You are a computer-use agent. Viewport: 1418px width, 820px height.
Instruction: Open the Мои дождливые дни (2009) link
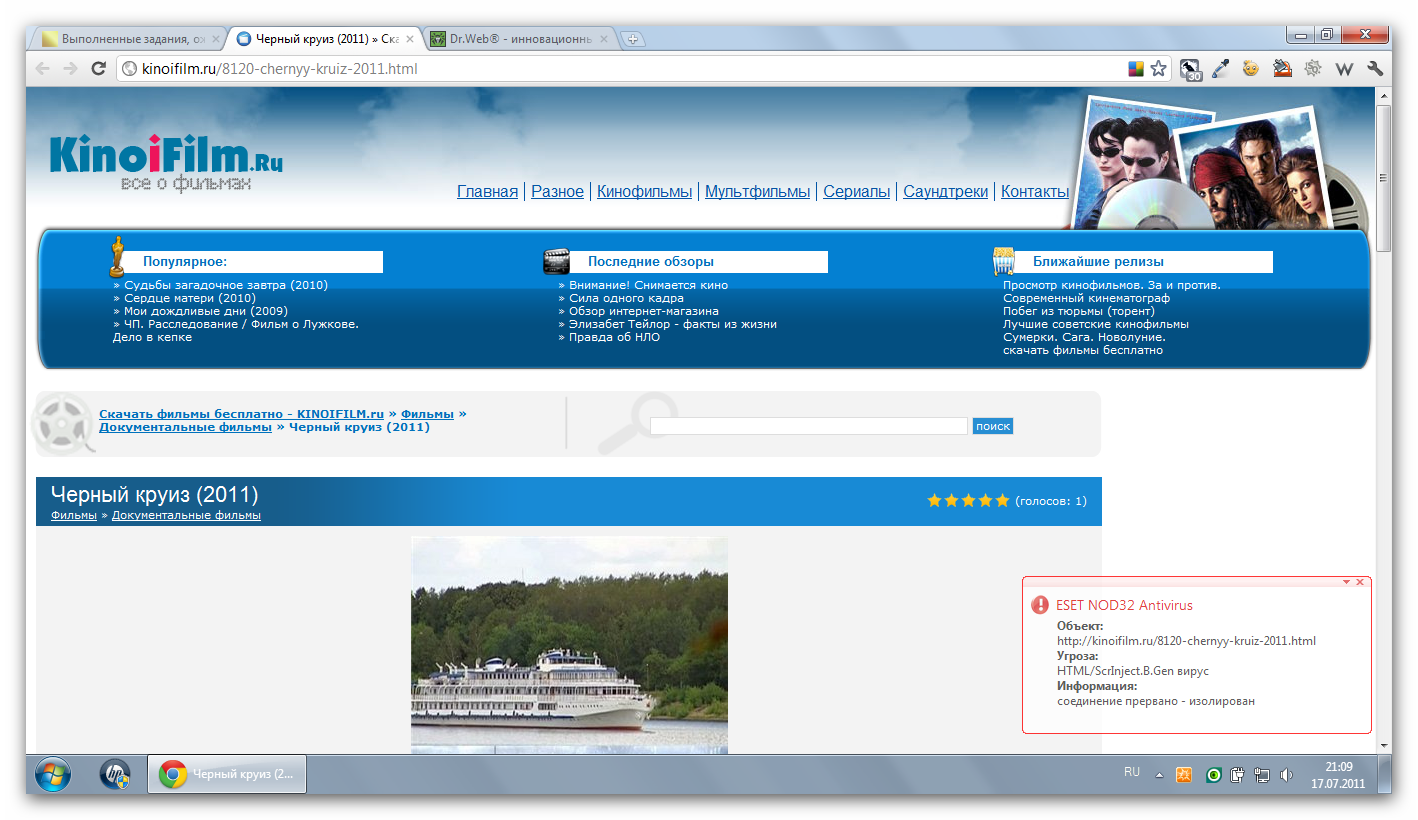pos(205,311)
